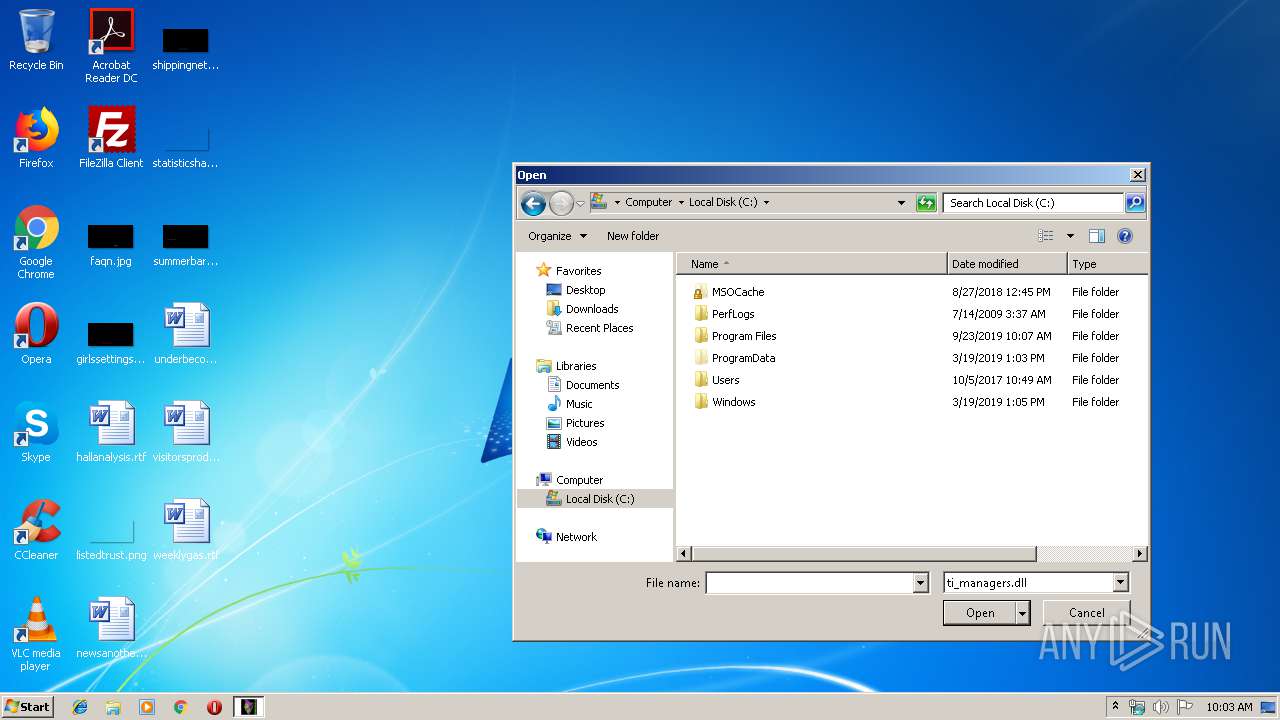Click the 10:03 AM clock

coord(1229,707)
